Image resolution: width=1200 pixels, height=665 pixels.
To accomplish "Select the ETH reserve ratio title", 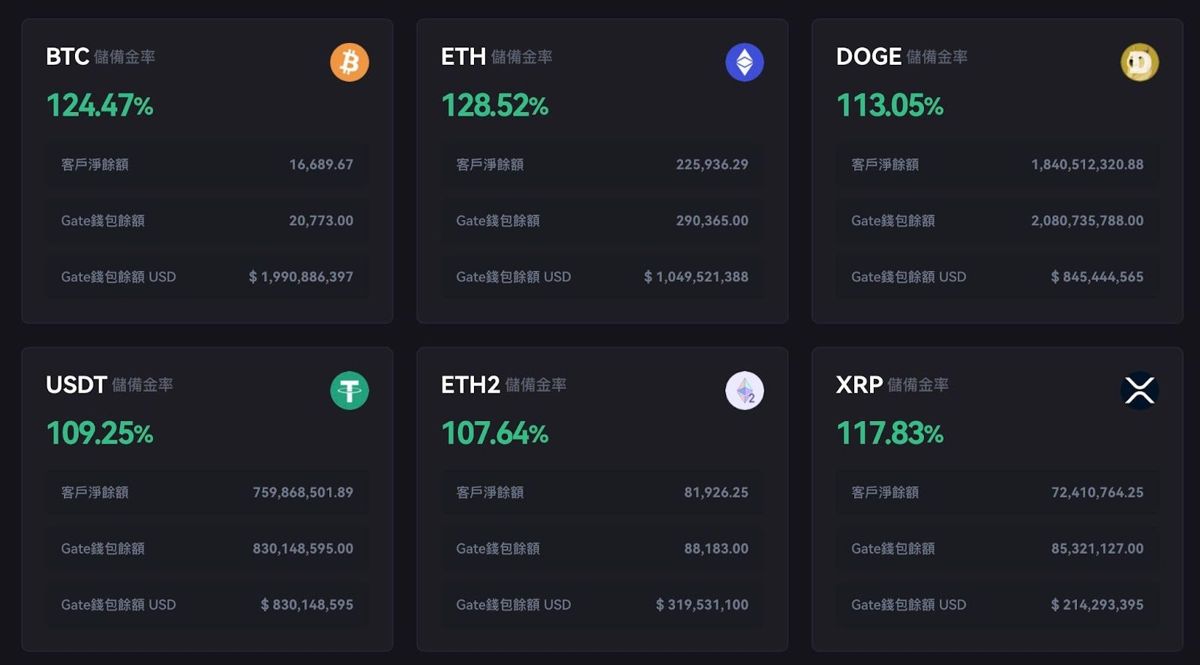I will tap(496, 57).
